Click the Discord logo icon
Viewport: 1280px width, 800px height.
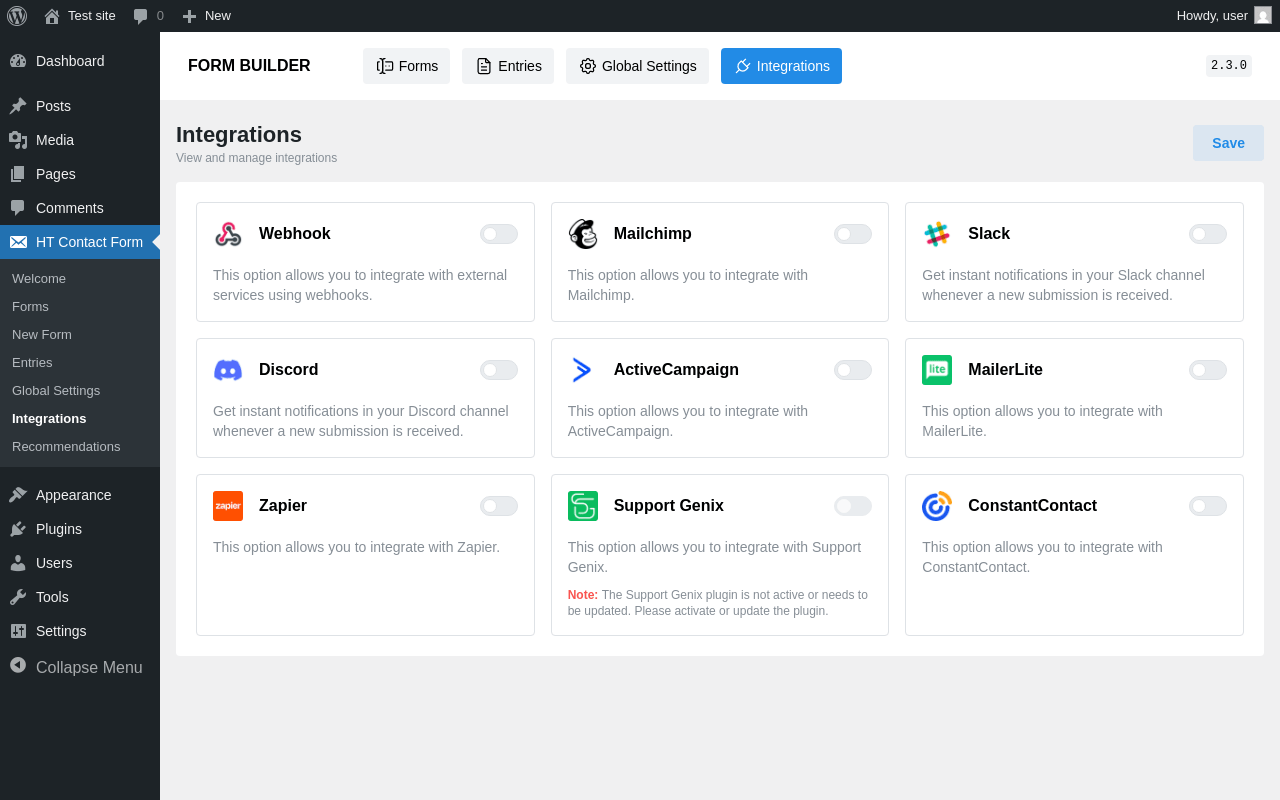coord(228,370)
